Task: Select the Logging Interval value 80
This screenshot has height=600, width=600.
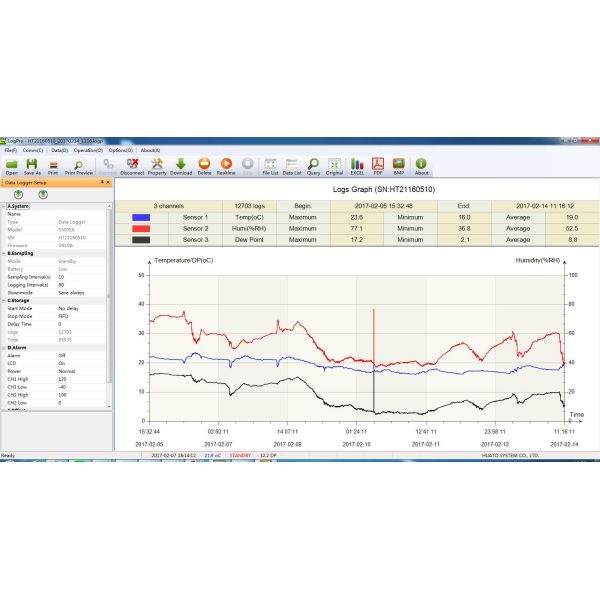Action: [61, 285]
